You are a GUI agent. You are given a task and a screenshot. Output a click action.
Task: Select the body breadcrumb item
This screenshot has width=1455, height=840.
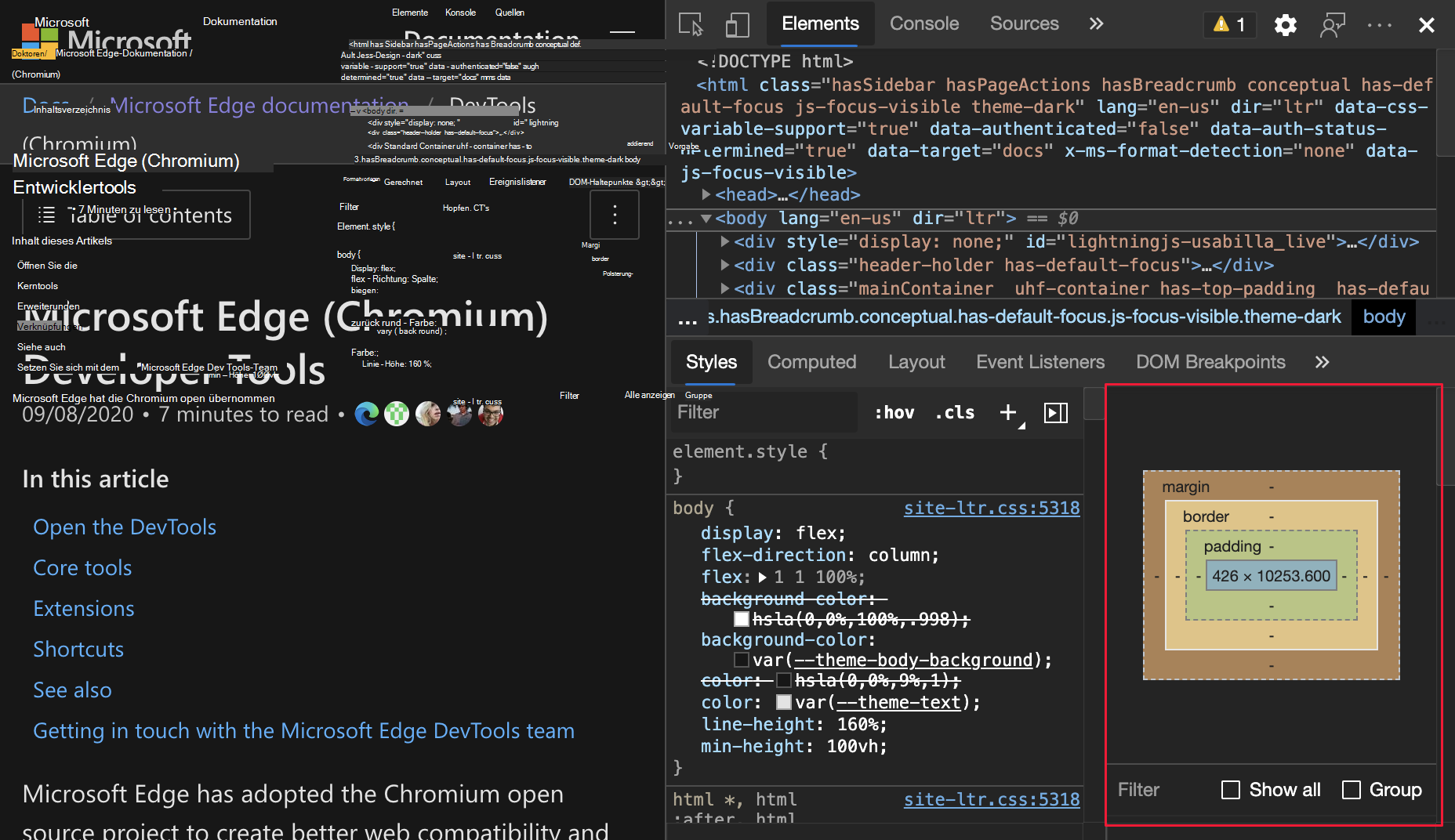(1384, 317)
